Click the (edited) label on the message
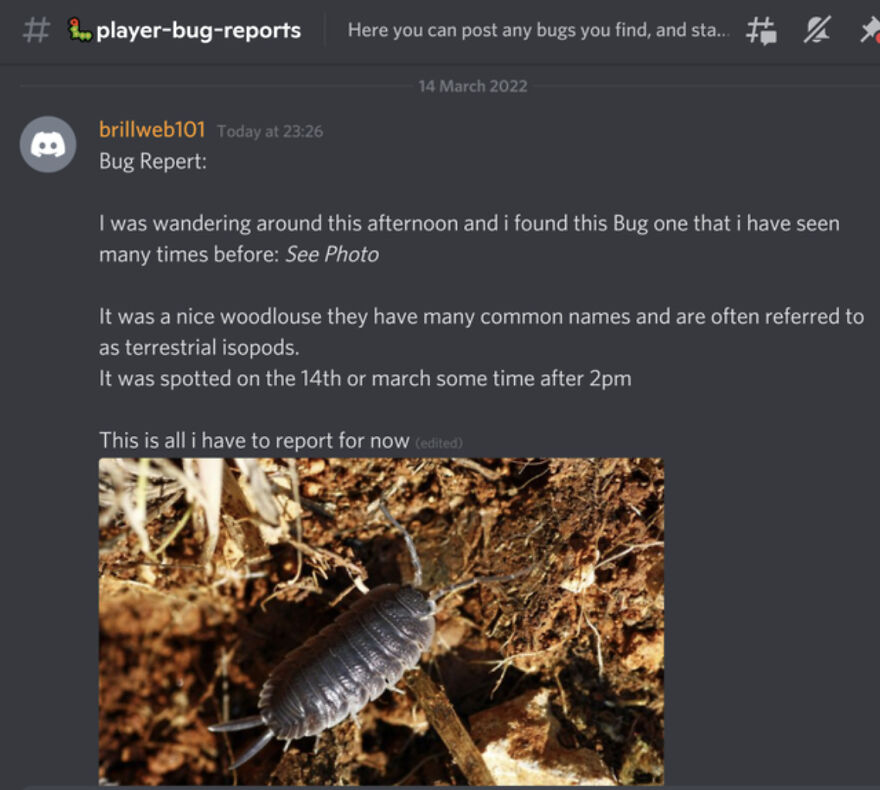This screenshot has width=880, height=790. point(441,442)
